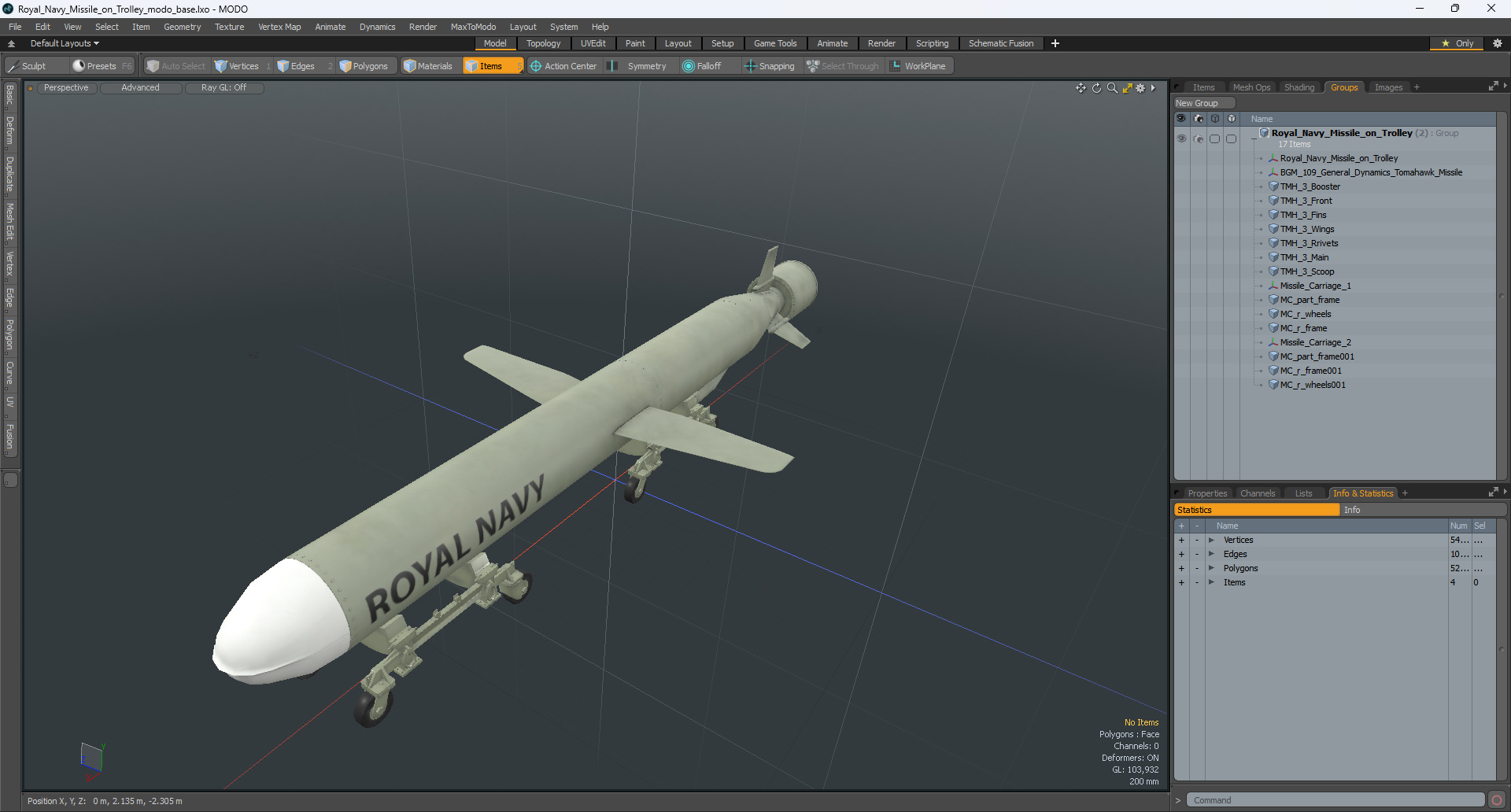Open the Geometry menu
The image size is (1511, 812).
(x=182, y=27)
